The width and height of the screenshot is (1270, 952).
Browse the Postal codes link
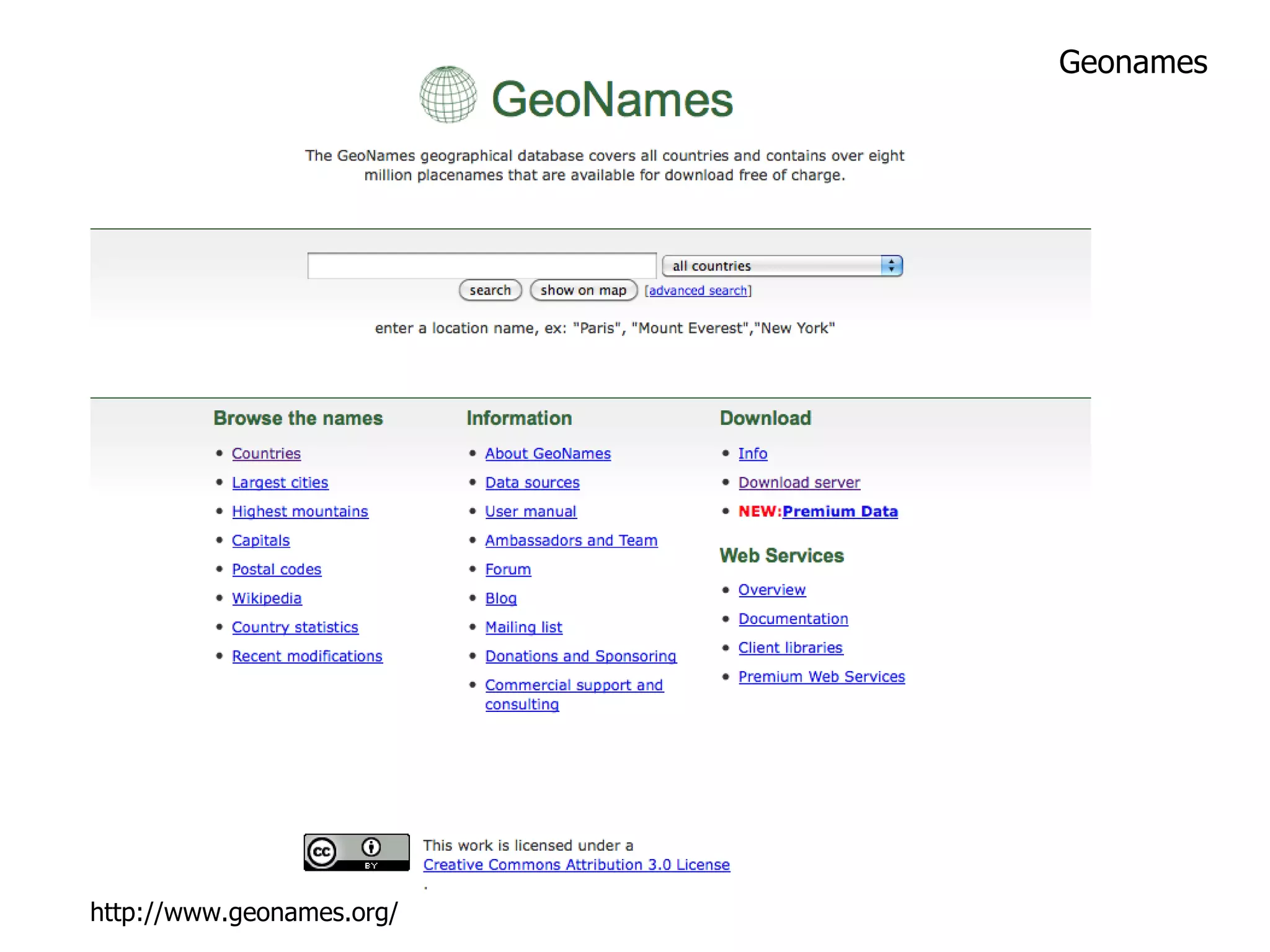(x=277, y=570)
